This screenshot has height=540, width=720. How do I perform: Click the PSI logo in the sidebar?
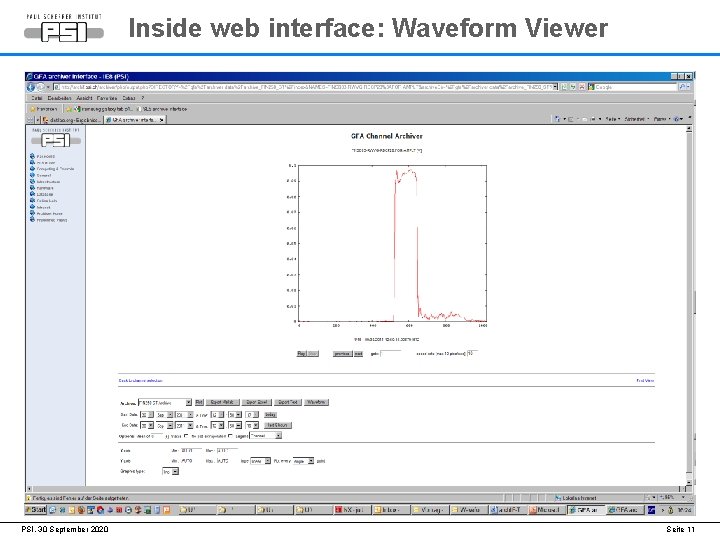[x=56, y=140]
